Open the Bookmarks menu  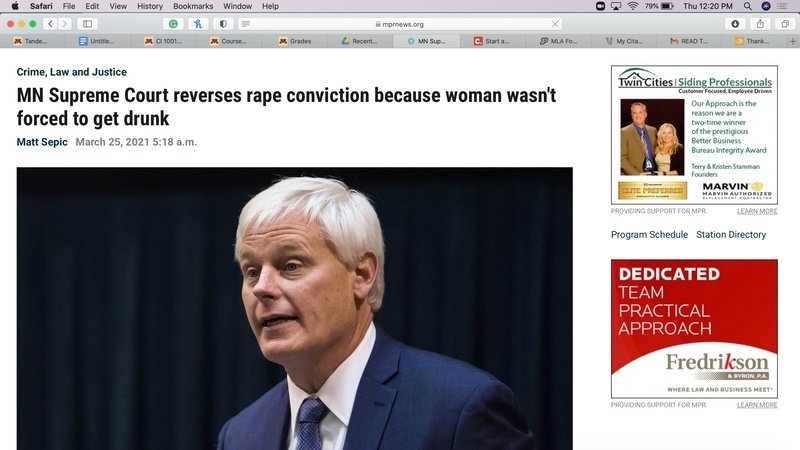[x=193, y=6]
